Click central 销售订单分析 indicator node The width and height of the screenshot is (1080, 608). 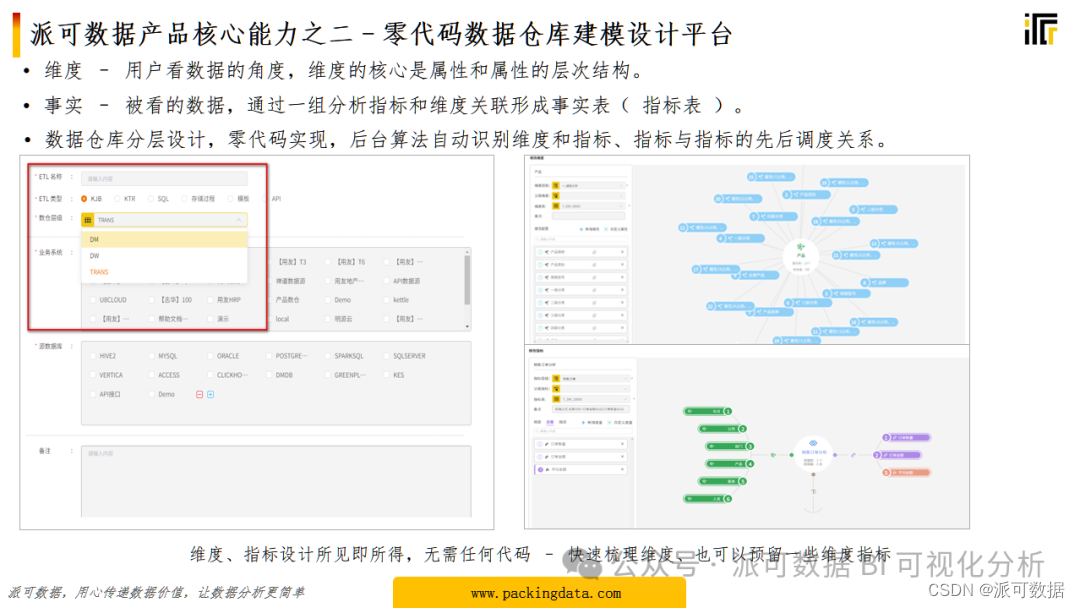[x=813, y=454]
